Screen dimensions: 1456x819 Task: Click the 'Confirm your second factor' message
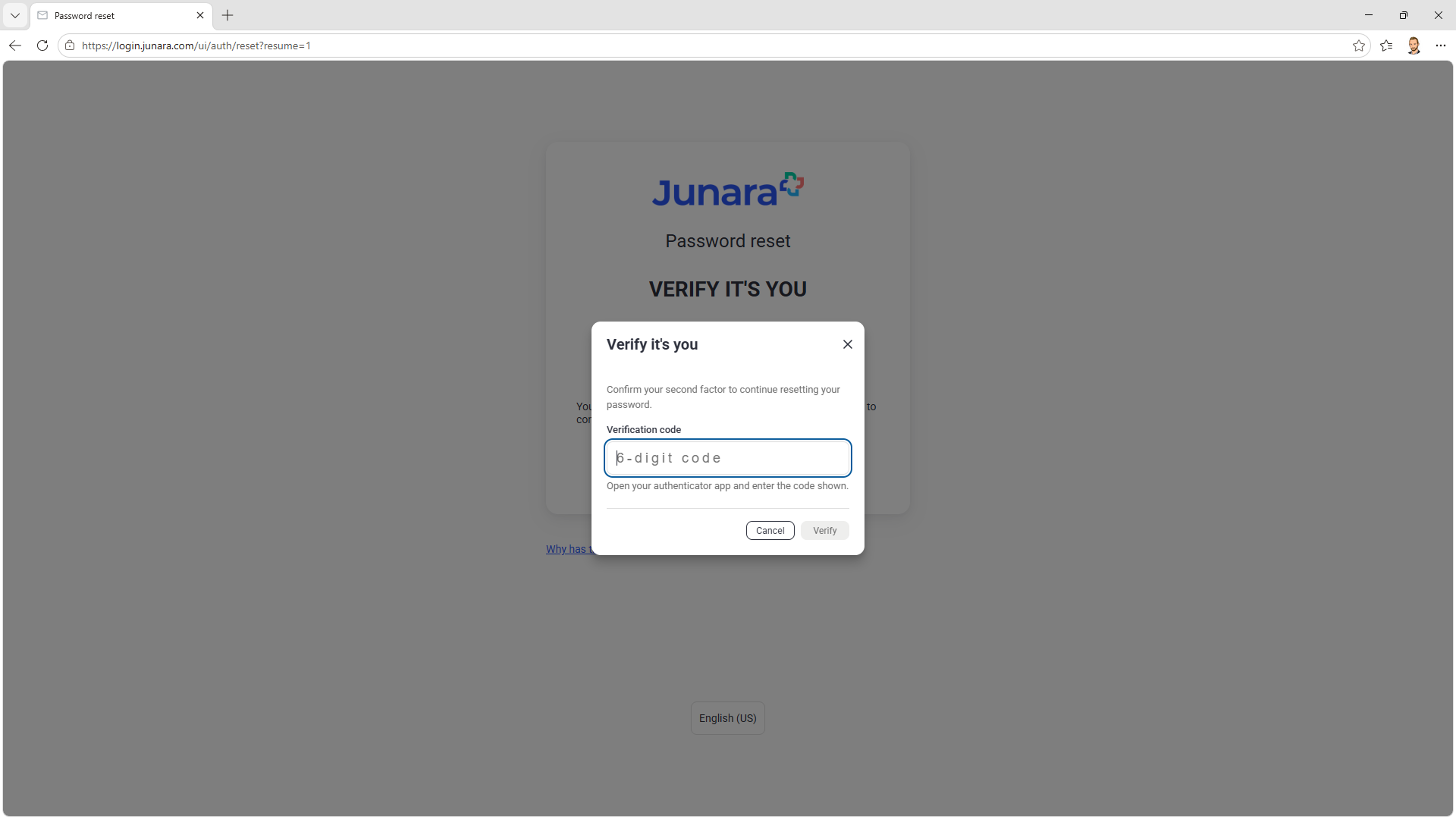point(723,397)
